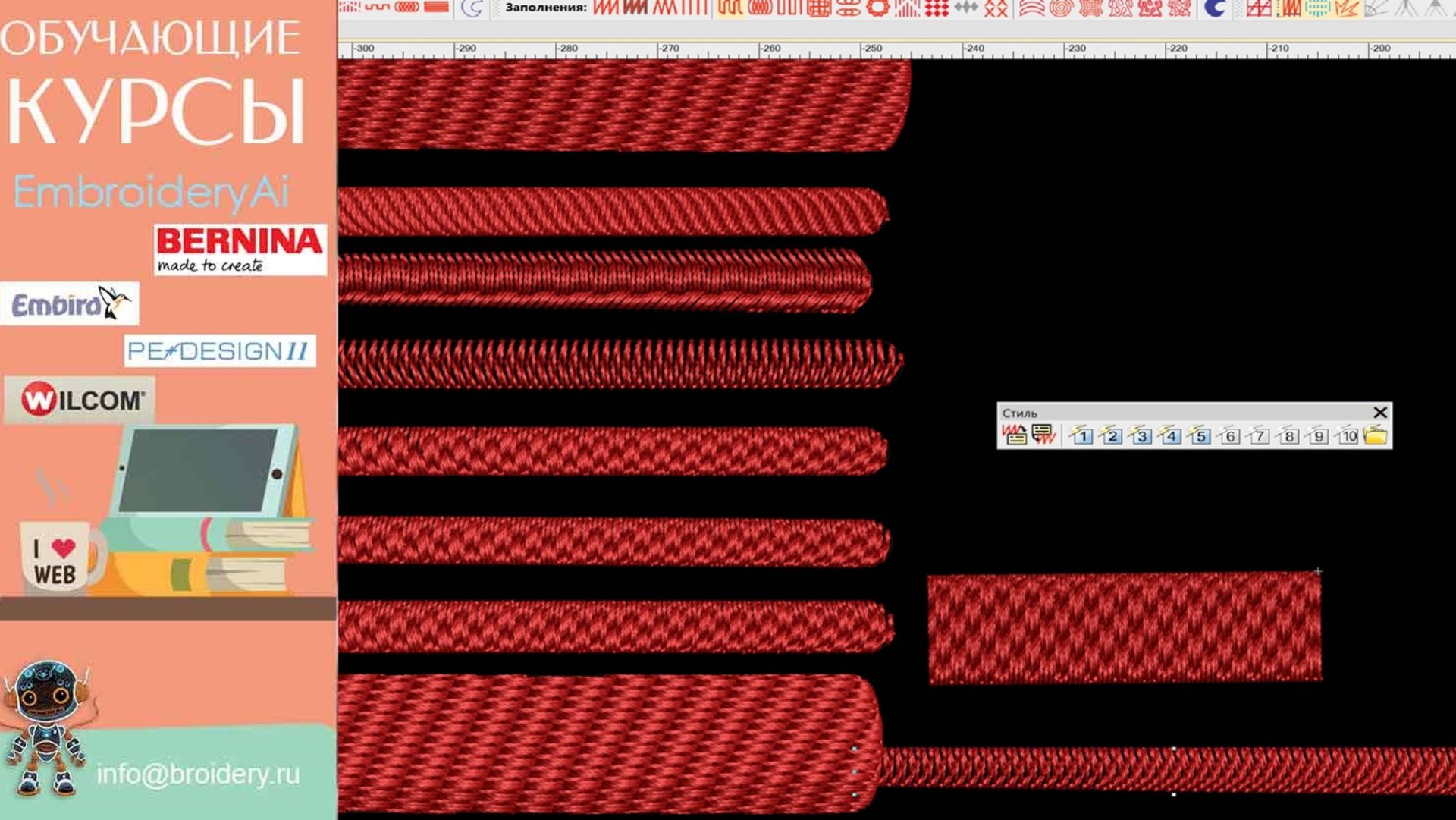This screenshot has height=820, width=1456.
Task: Open styles folder icon in Стиль panel
Action: (1375, 435)
